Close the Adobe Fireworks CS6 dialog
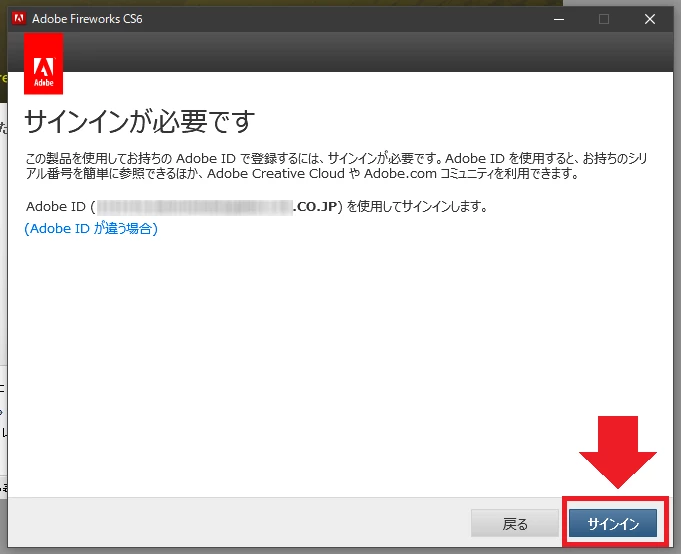681x554 pixels. pyautogui.click(x=650, y=19)
